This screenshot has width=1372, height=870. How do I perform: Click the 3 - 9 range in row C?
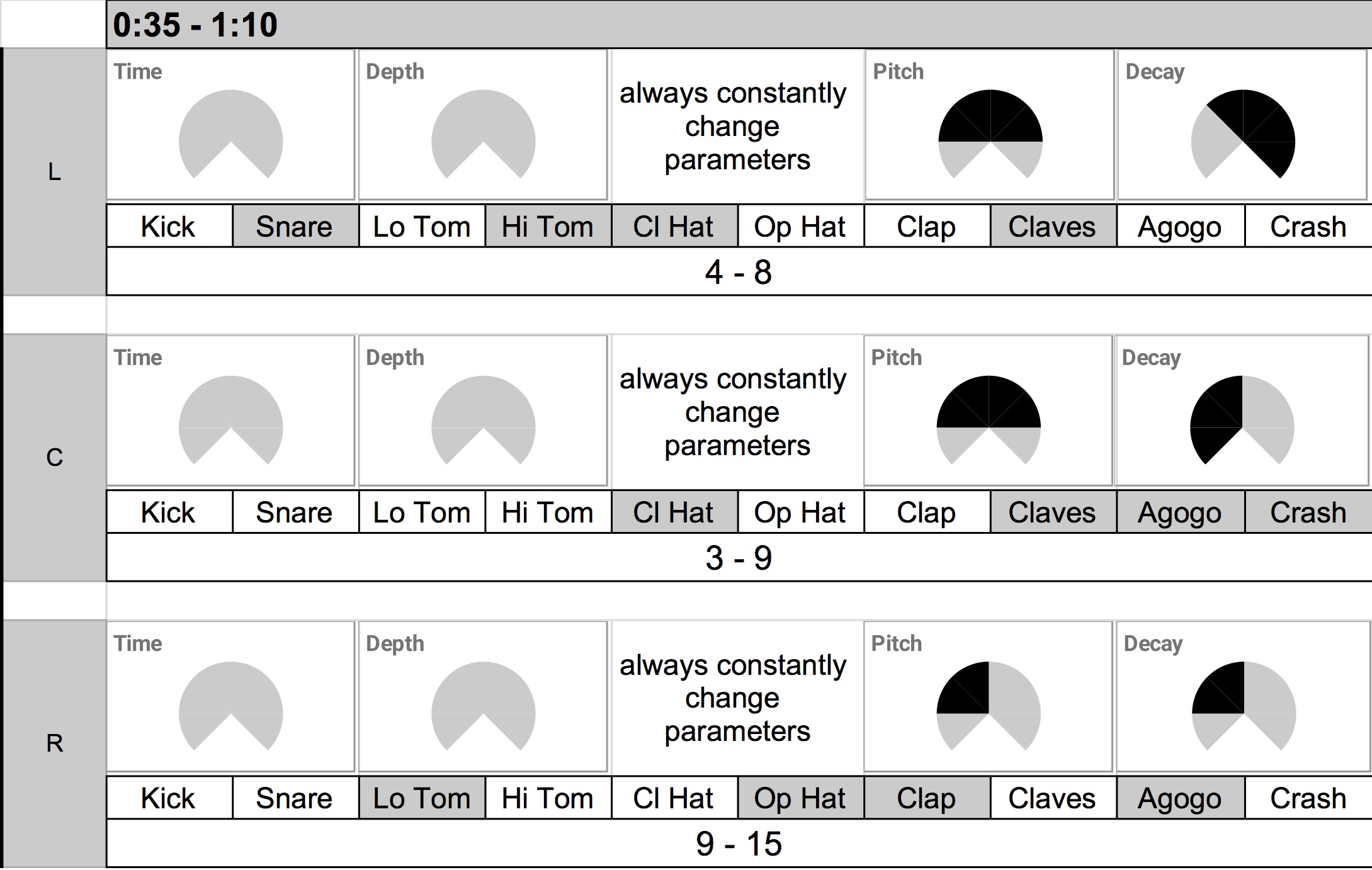pos(738,558)
